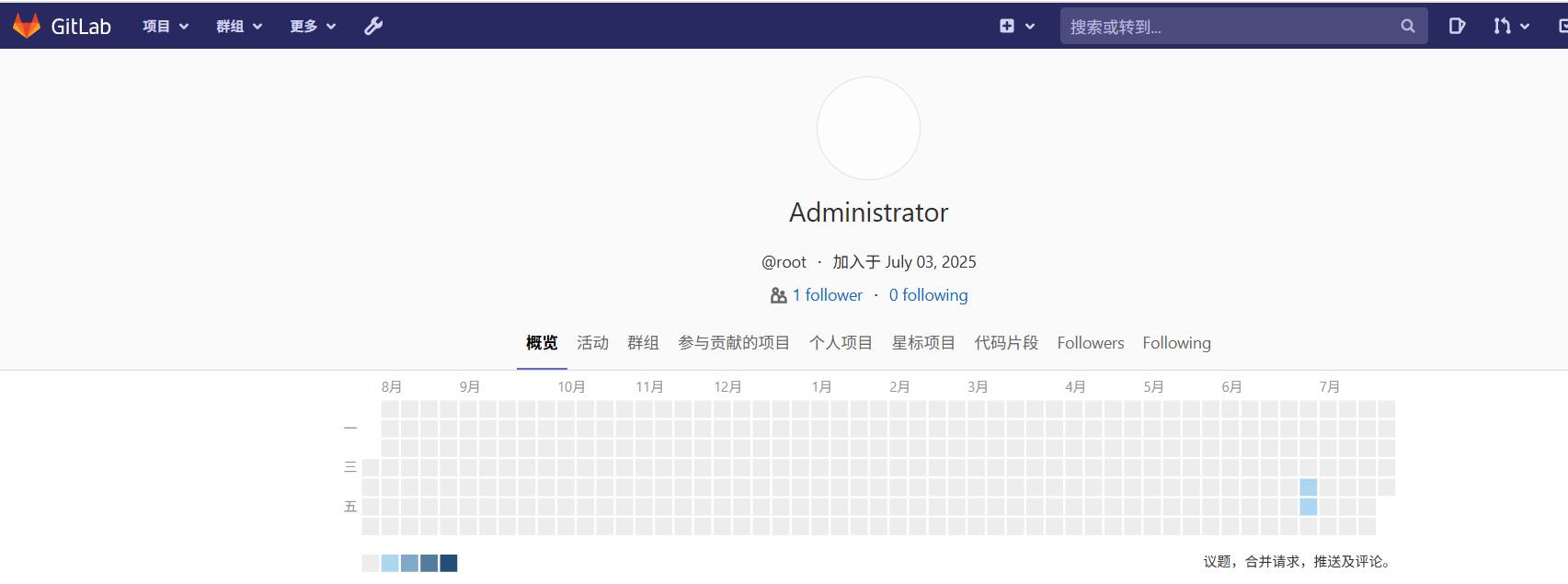
Task: Click the medium blue legend swatch
Action: click(409, 563)
